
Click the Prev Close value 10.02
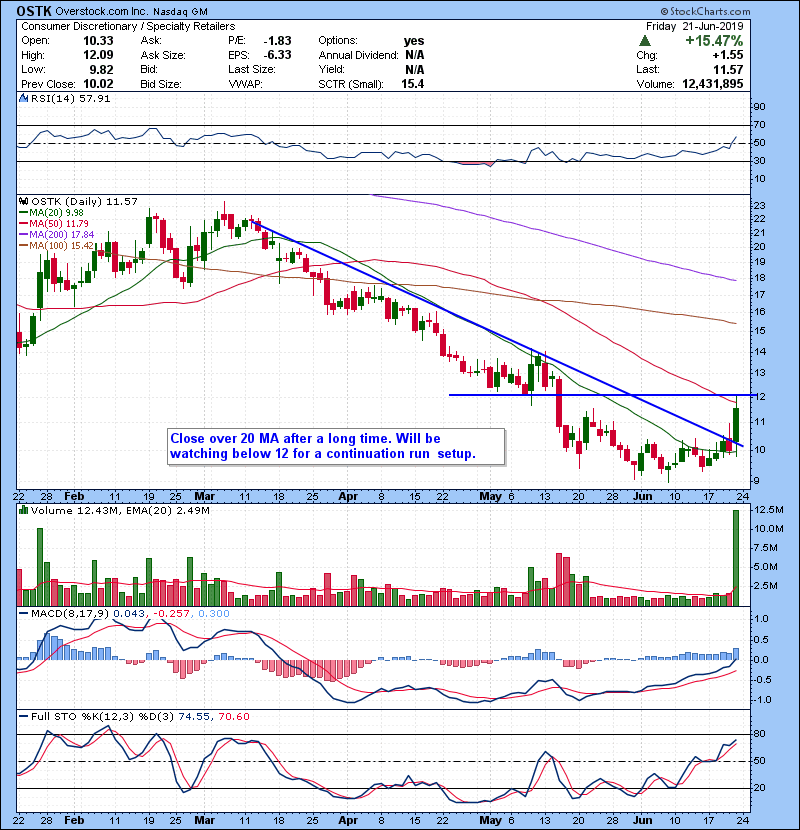point(98,84)
